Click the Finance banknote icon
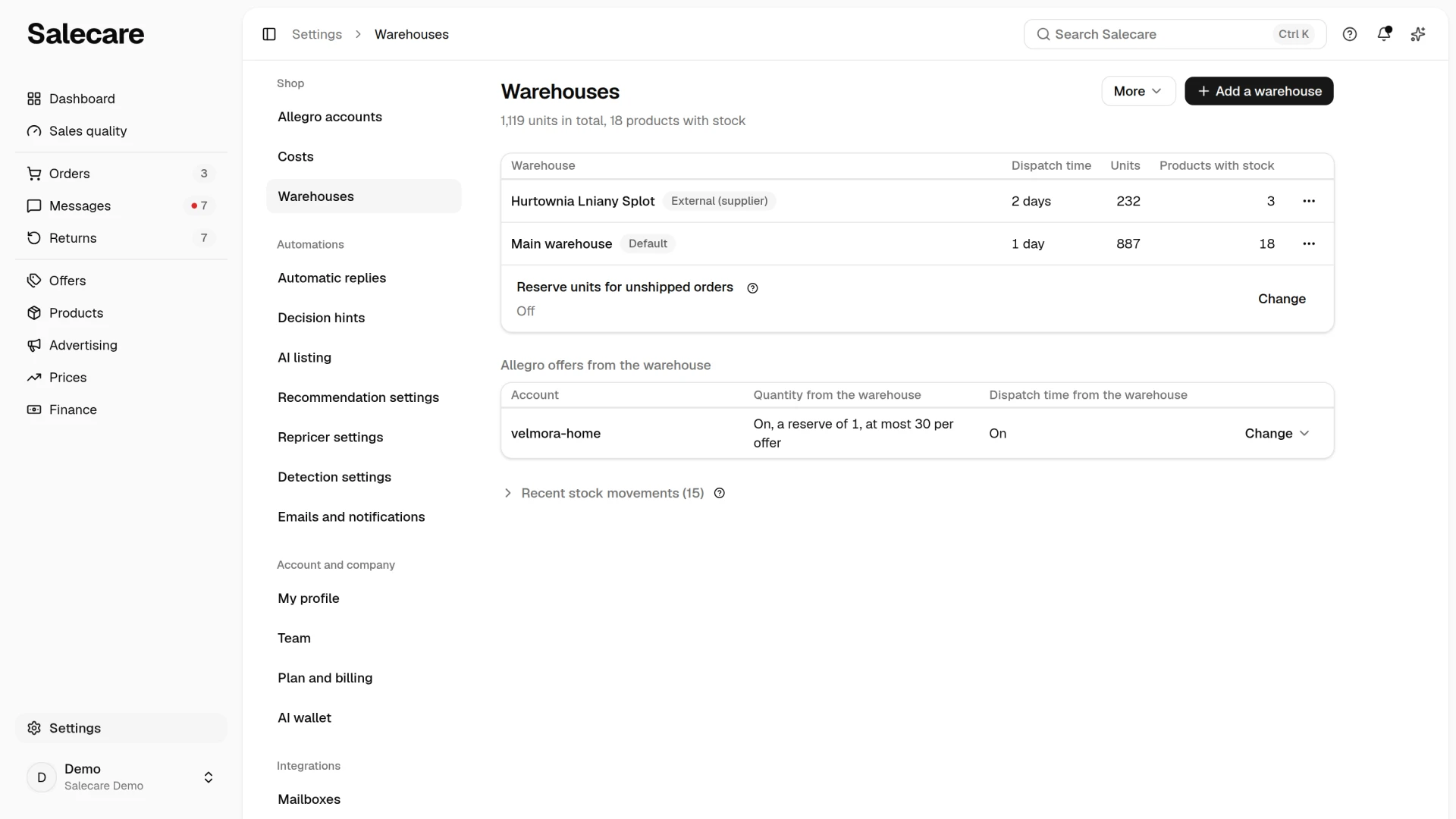The image size is (1456, 819). 34,409
